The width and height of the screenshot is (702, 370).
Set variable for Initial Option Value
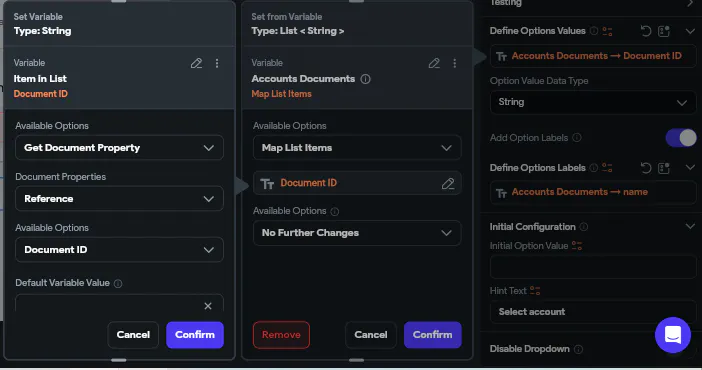point(577,245)
